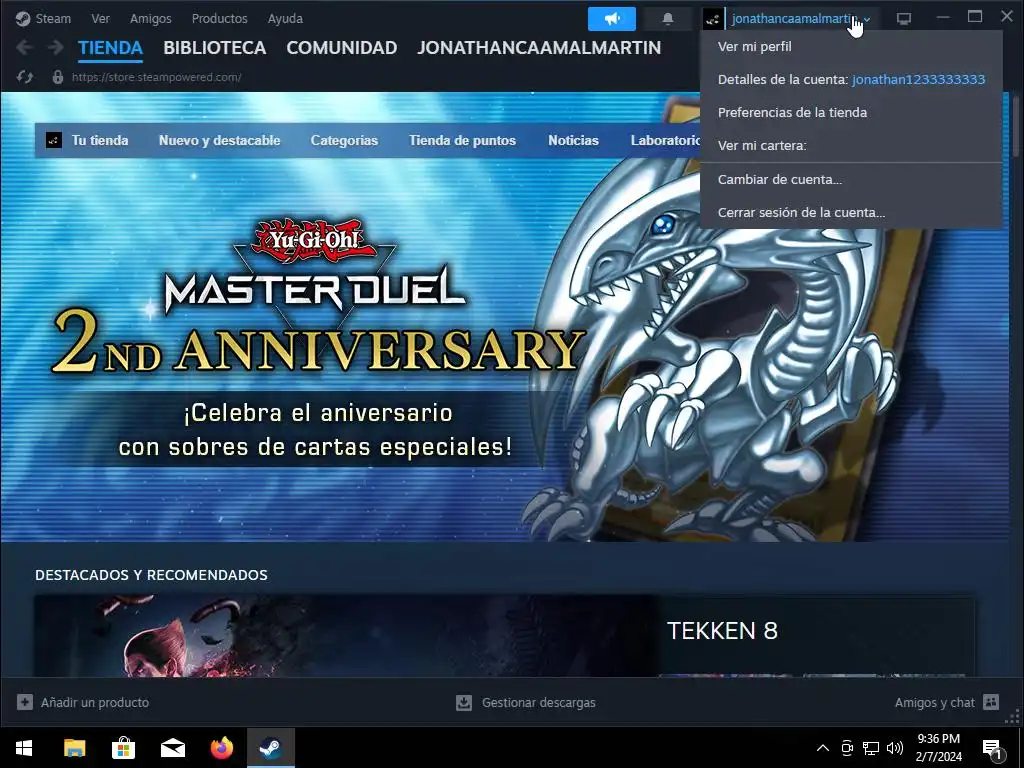Image resolution: width=1024 pixels, height=768 pixels.
Task: Open the Amigos menu
Action: (x=150, y=18)
